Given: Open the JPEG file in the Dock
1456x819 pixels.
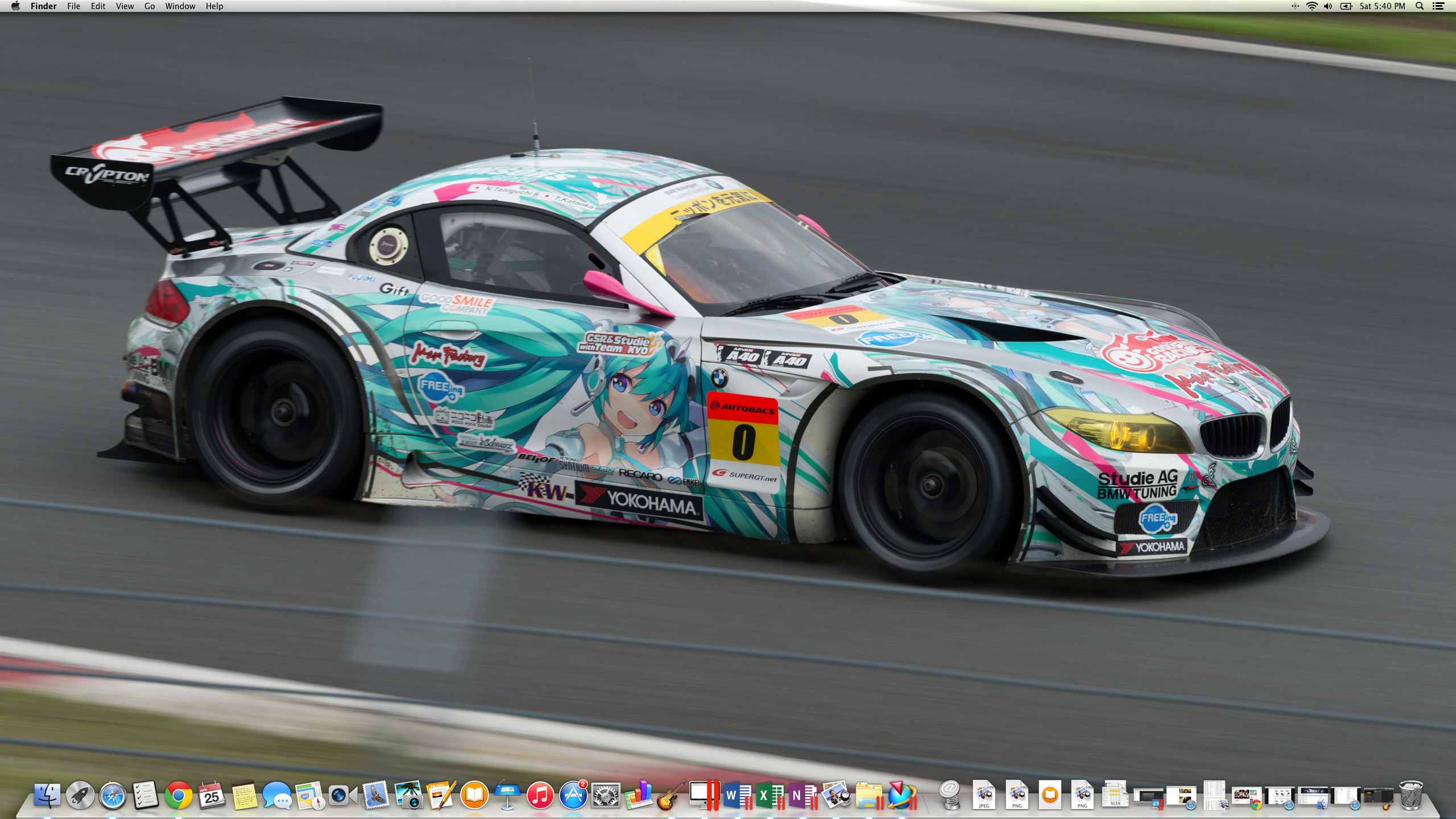Looking at the screenshot, I should click(984, 795).
